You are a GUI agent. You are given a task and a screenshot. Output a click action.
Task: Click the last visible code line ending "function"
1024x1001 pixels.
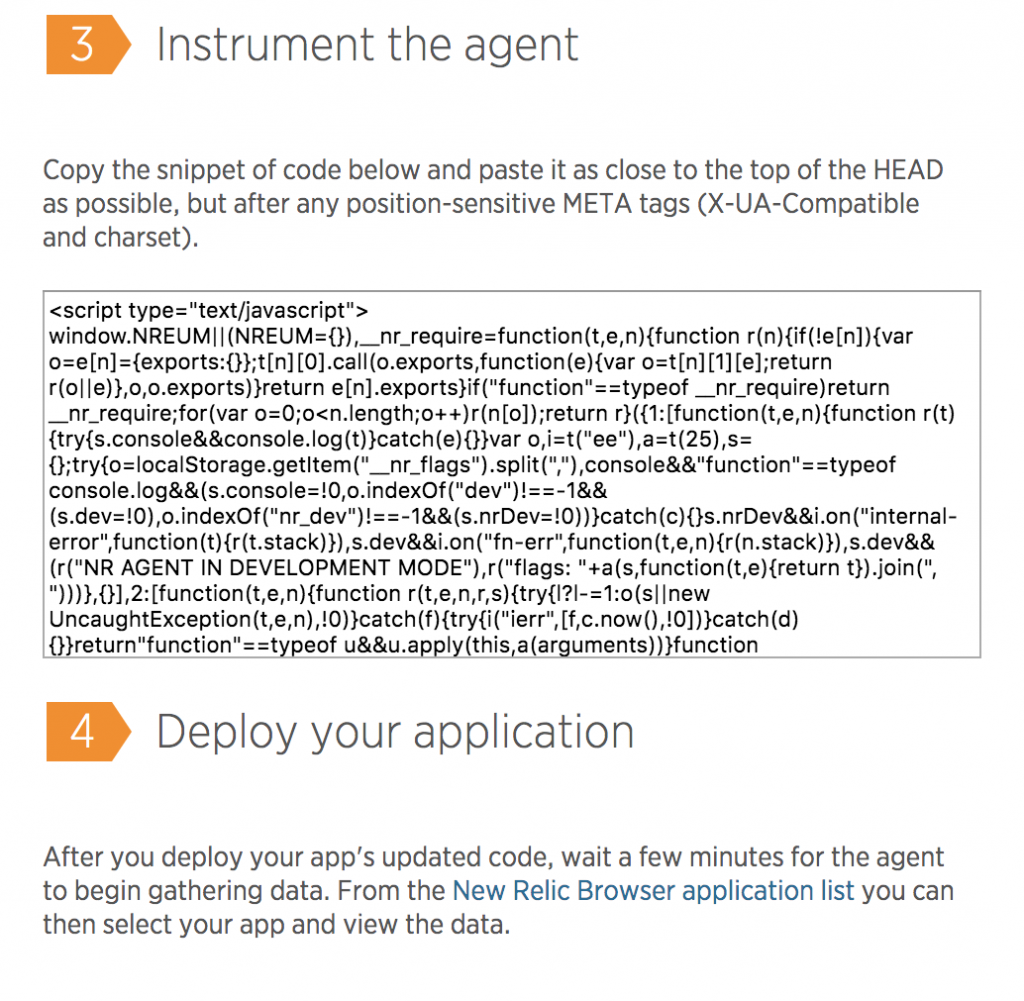pyautogui.click(x=404, y=645)
